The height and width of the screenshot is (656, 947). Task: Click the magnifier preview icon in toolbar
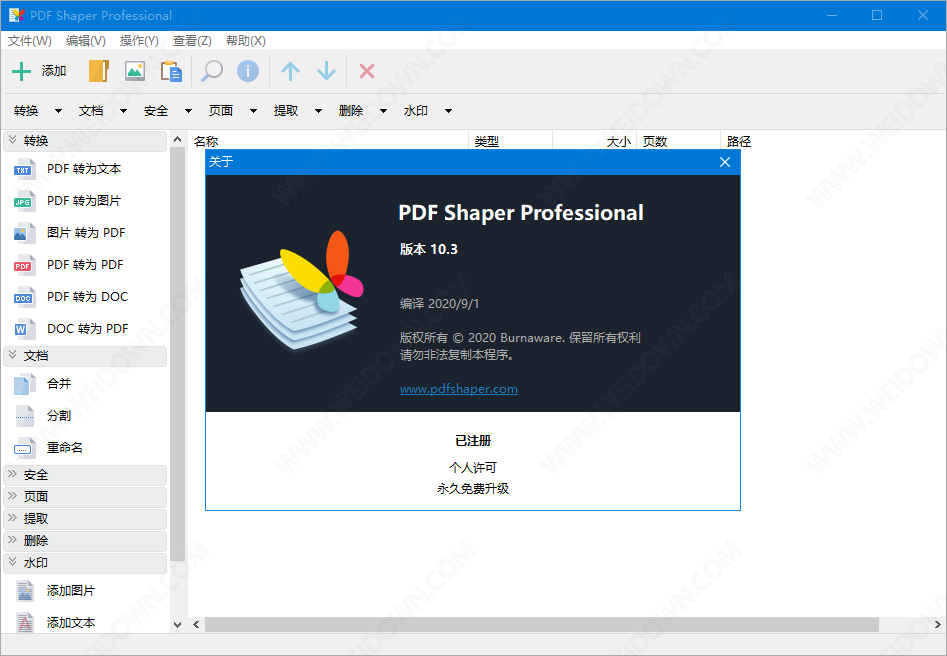pos(212,71)
